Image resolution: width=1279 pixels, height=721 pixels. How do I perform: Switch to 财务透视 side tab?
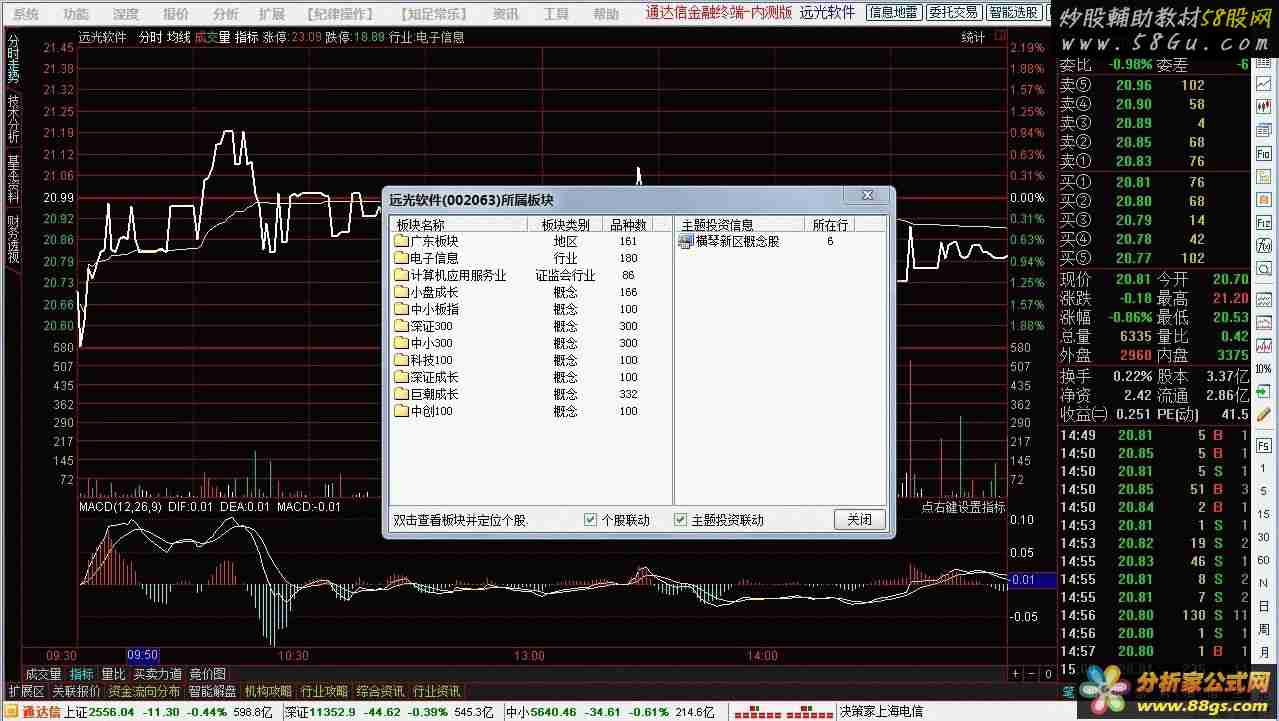(13, 240)
